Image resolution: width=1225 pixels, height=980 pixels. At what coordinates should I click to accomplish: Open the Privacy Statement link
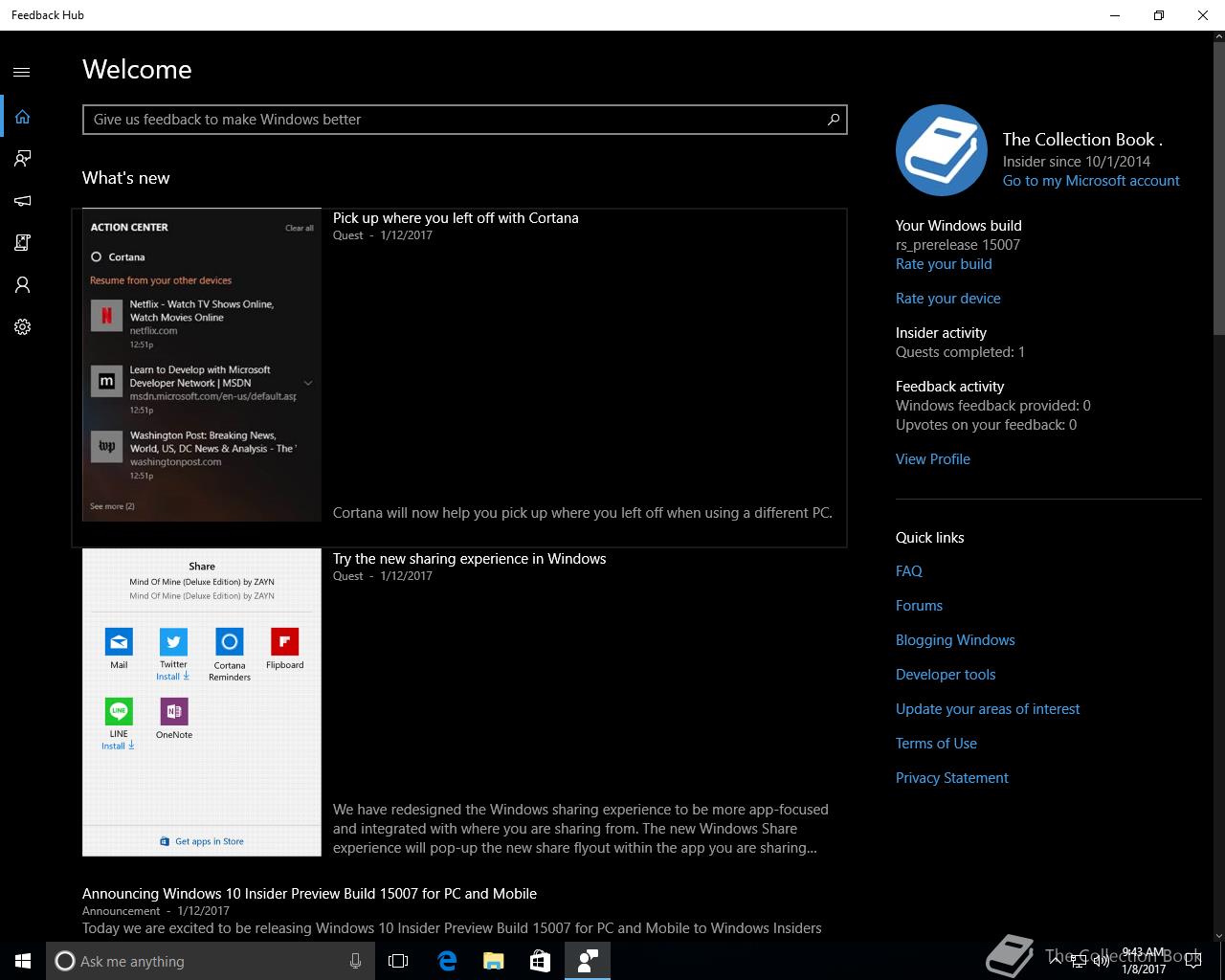click(952, 778)
